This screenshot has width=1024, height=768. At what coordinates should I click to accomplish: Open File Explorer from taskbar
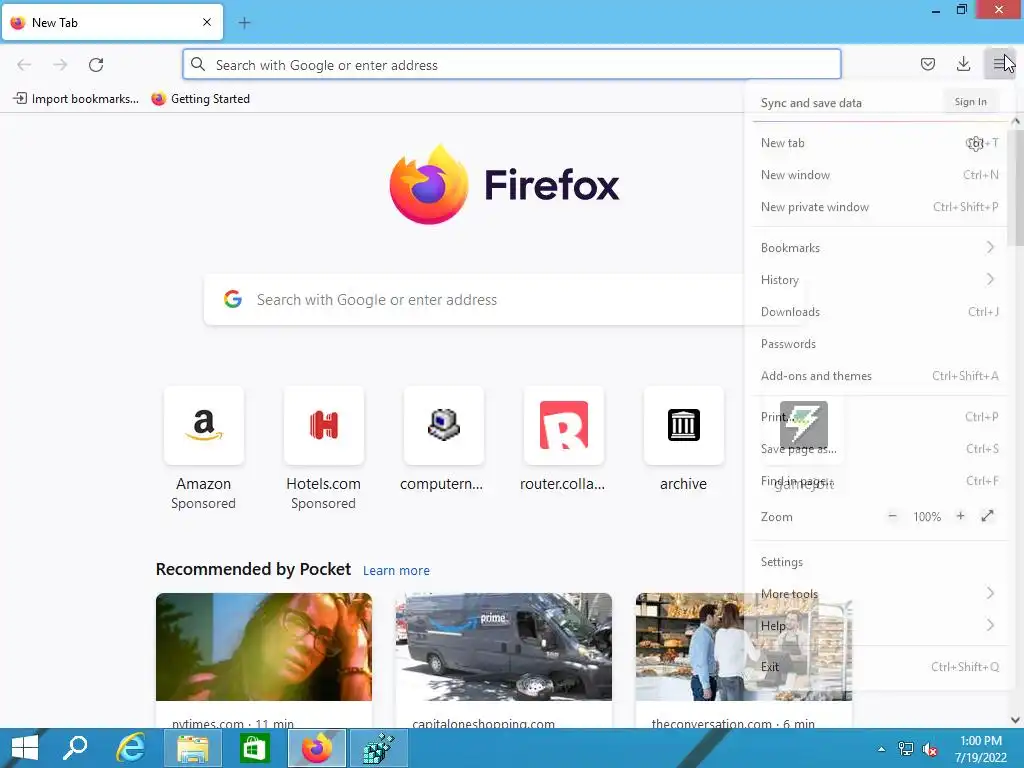pyautogui.click(x=193, y=748)
